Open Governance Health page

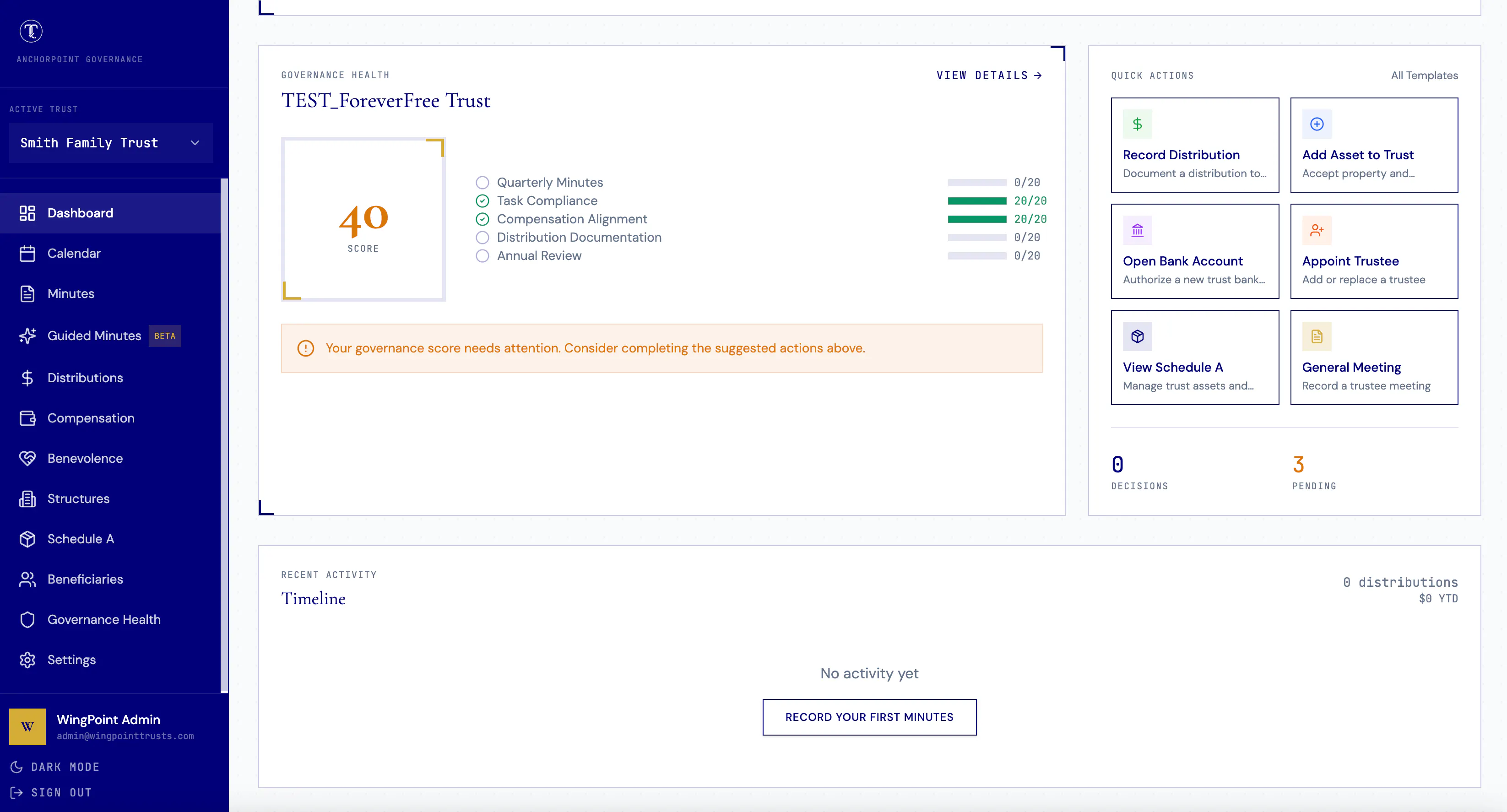[x=110, y=620]
